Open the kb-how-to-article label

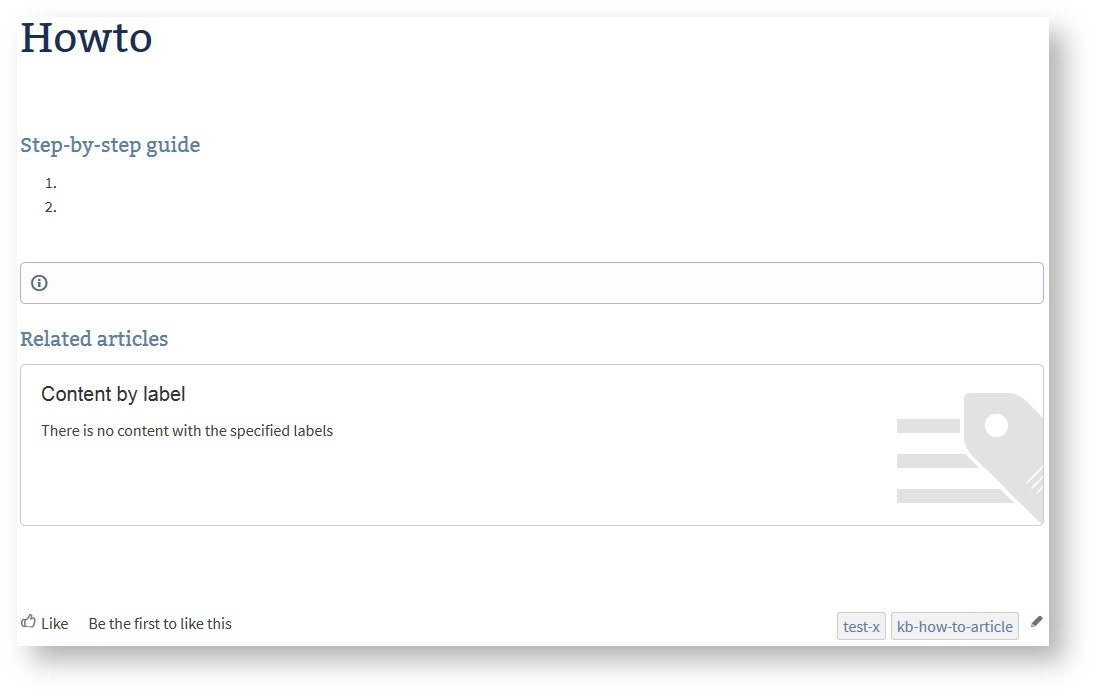[954, 627]
